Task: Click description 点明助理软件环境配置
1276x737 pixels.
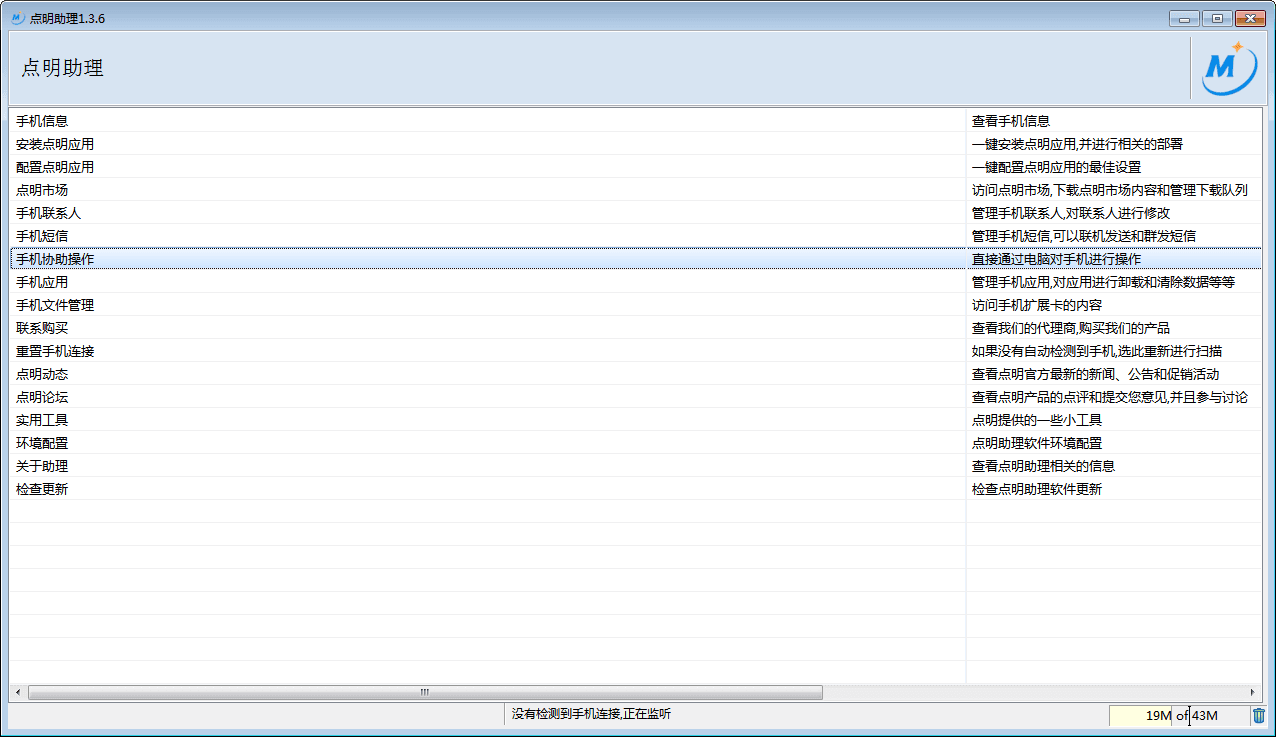Action: tap(1037, 443)
